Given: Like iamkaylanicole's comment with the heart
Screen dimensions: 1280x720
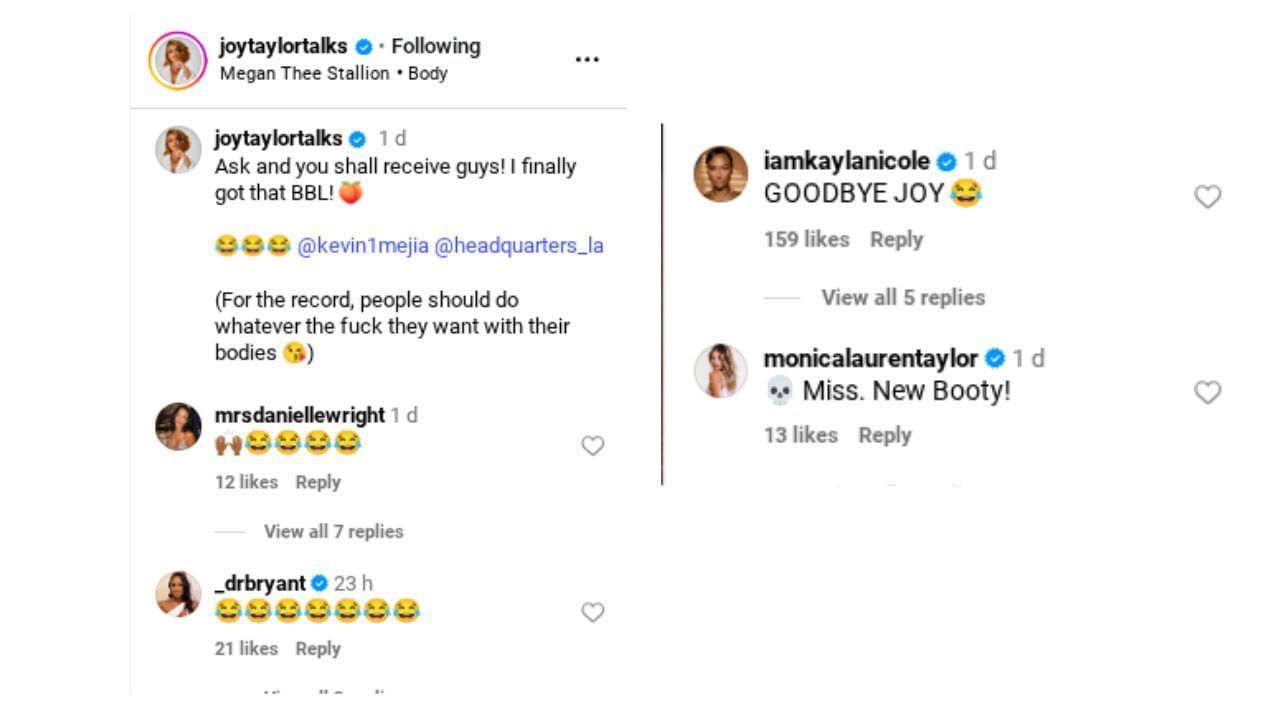Looking at the screenshot, I should click(x=1208, y=197).
